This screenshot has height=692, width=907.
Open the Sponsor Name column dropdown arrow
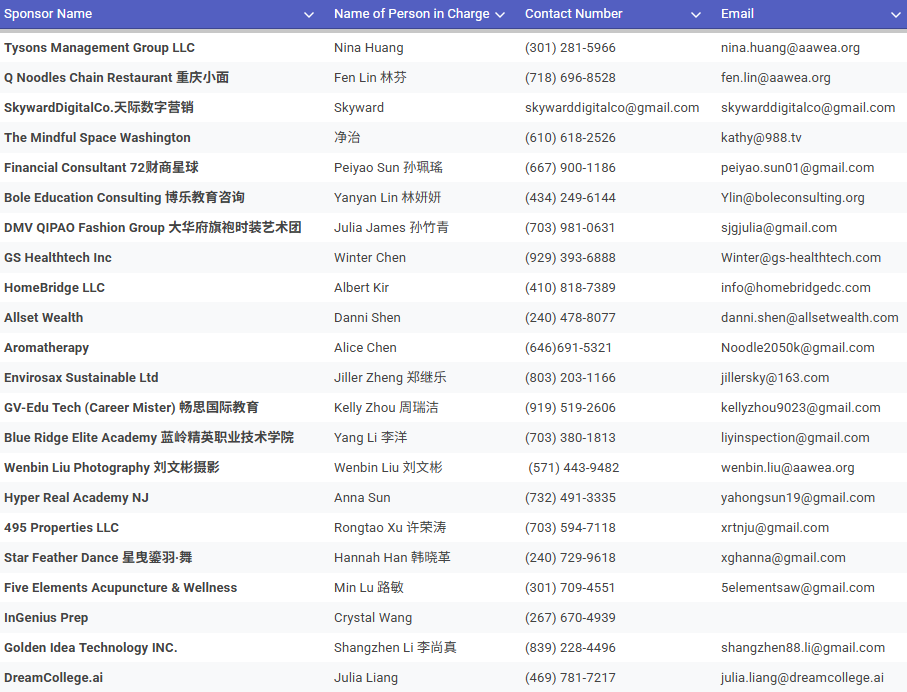309,15
